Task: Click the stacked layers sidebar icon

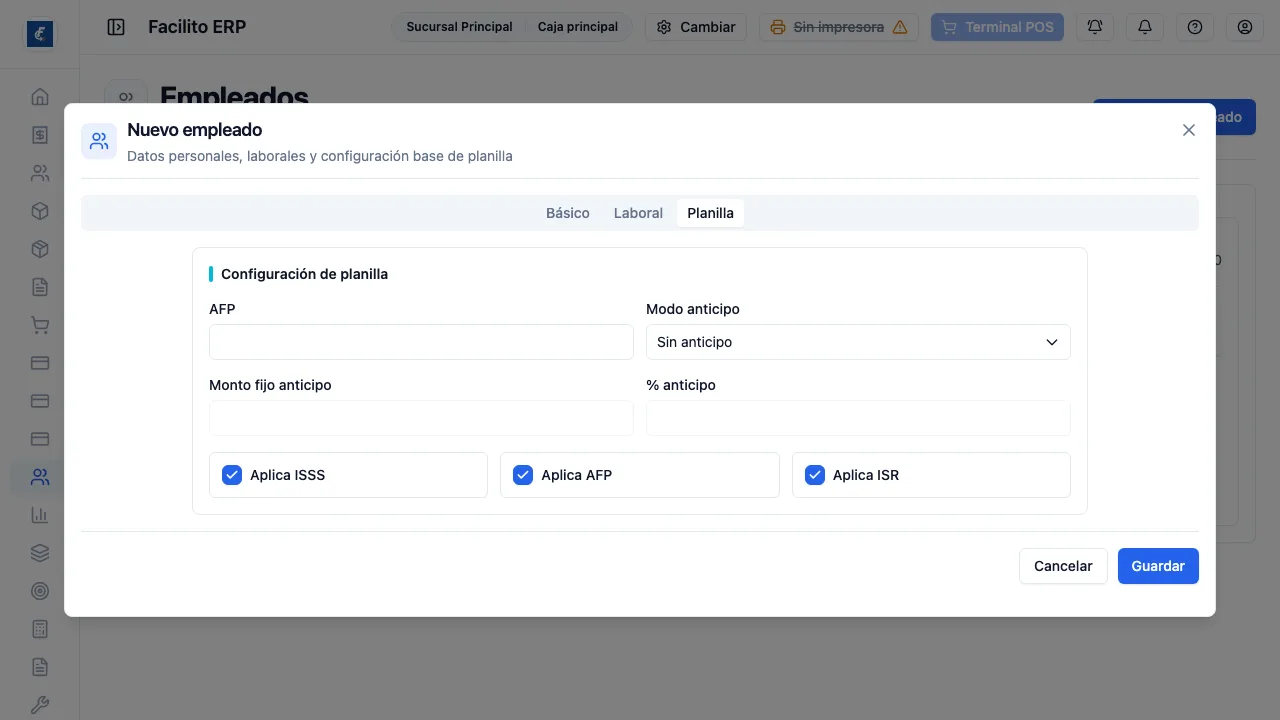Action: pos(40,553)
